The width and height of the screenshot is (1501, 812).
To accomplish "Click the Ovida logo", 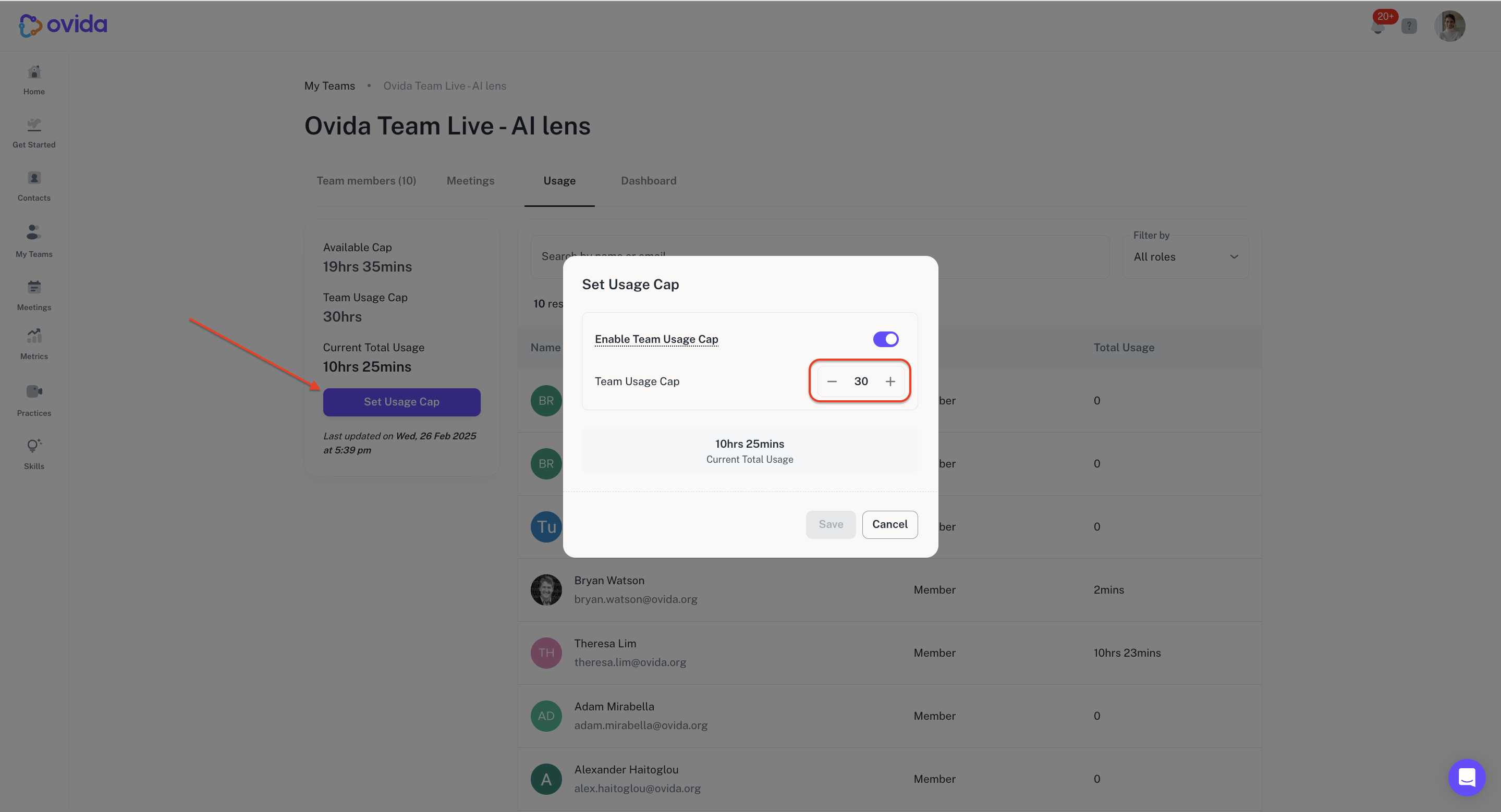I will pos(63,25).
